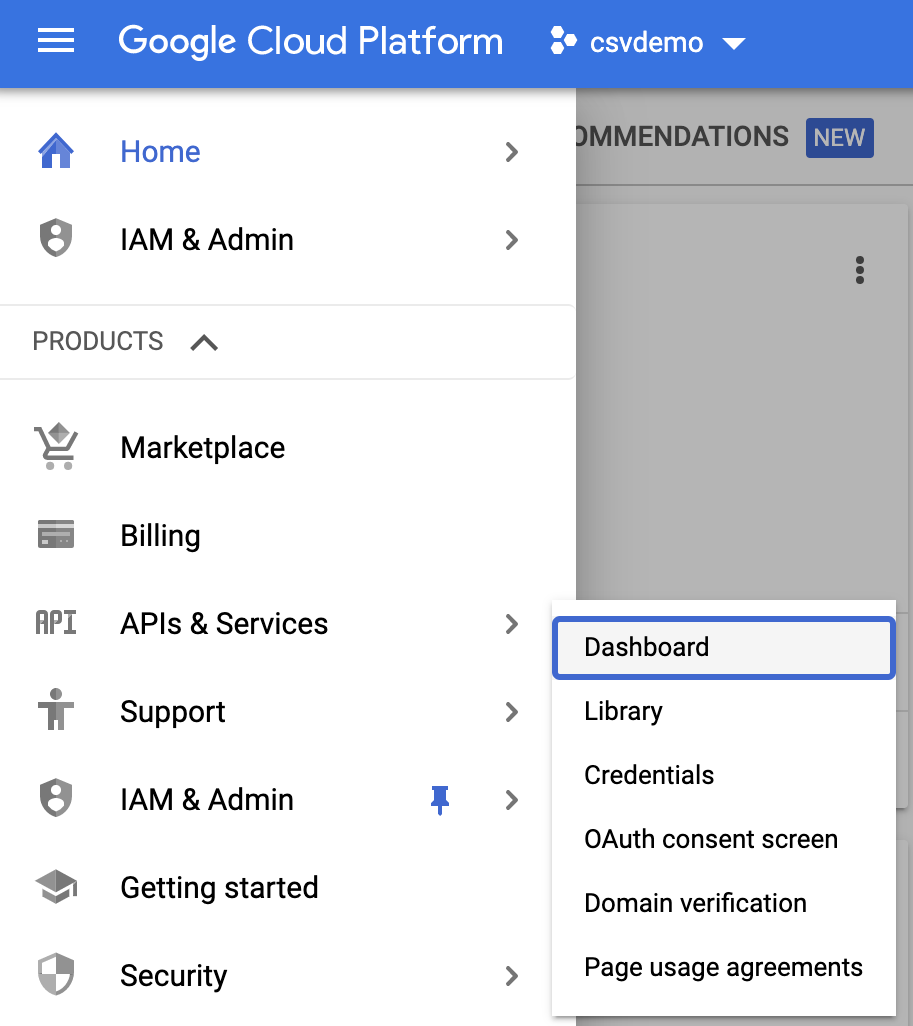Click the Billing credit card icon

point(57,535)
